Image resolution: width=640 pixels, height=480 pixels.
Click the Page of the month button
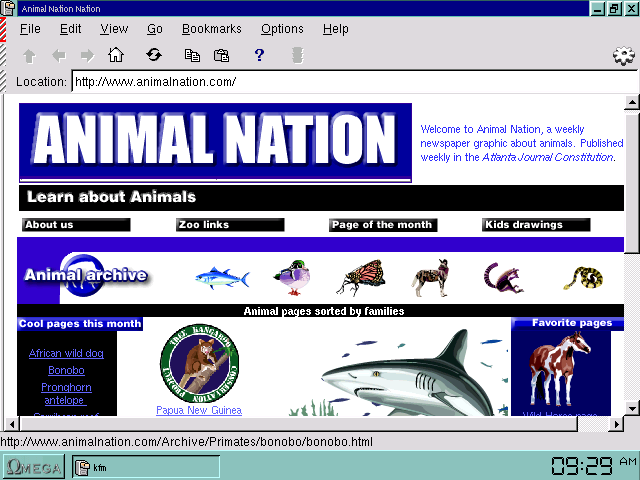point(383,225)
